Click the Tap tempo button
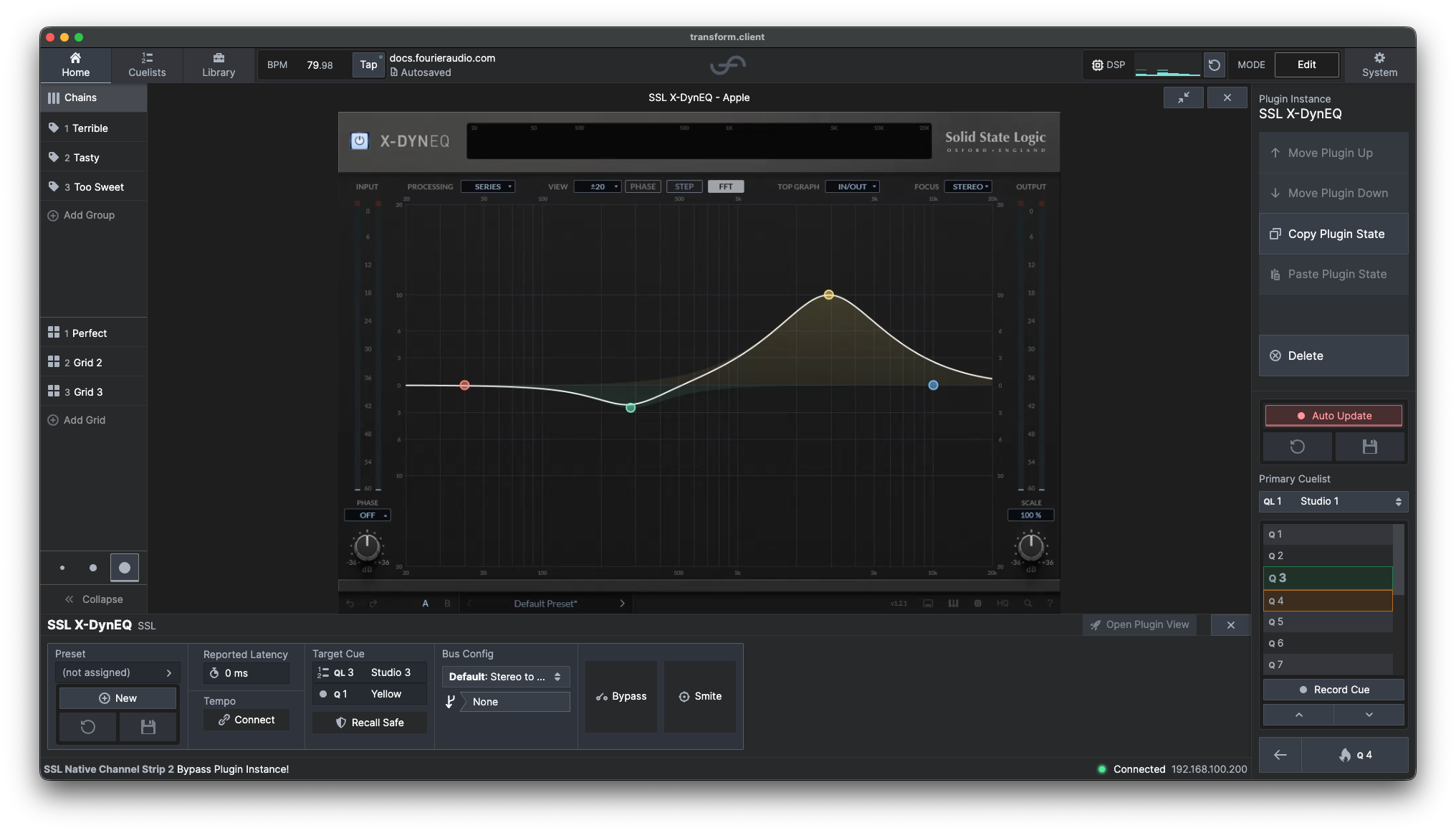 (x=368, y=65)
